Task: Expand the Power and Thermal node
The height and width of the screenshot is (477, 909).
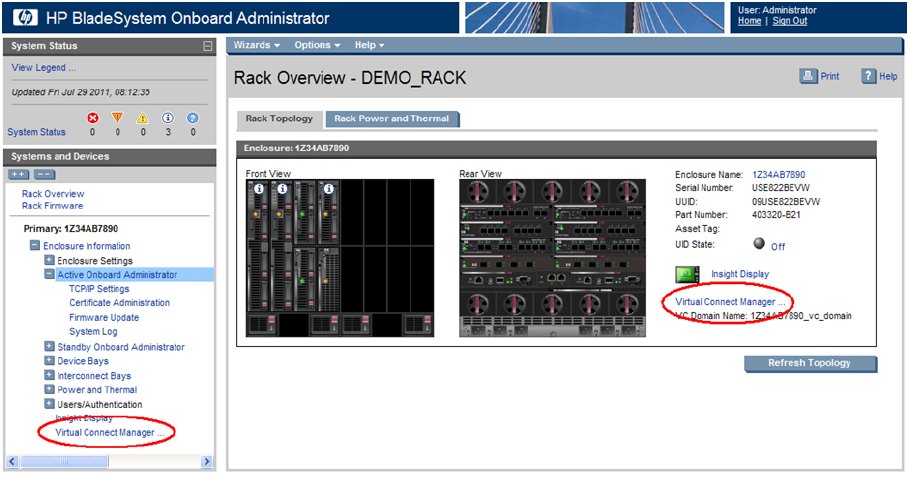Action: 49,389
